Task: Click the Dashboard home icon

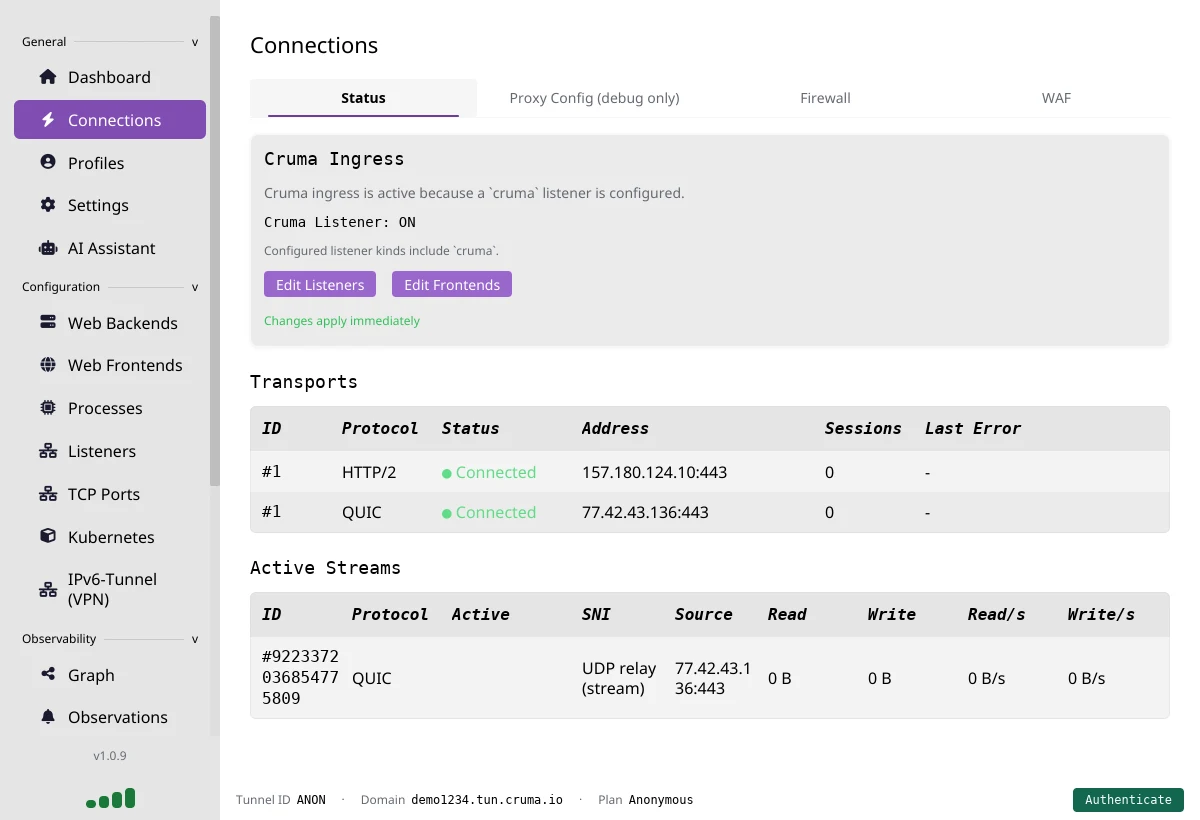Action: [x=47, y=77]
